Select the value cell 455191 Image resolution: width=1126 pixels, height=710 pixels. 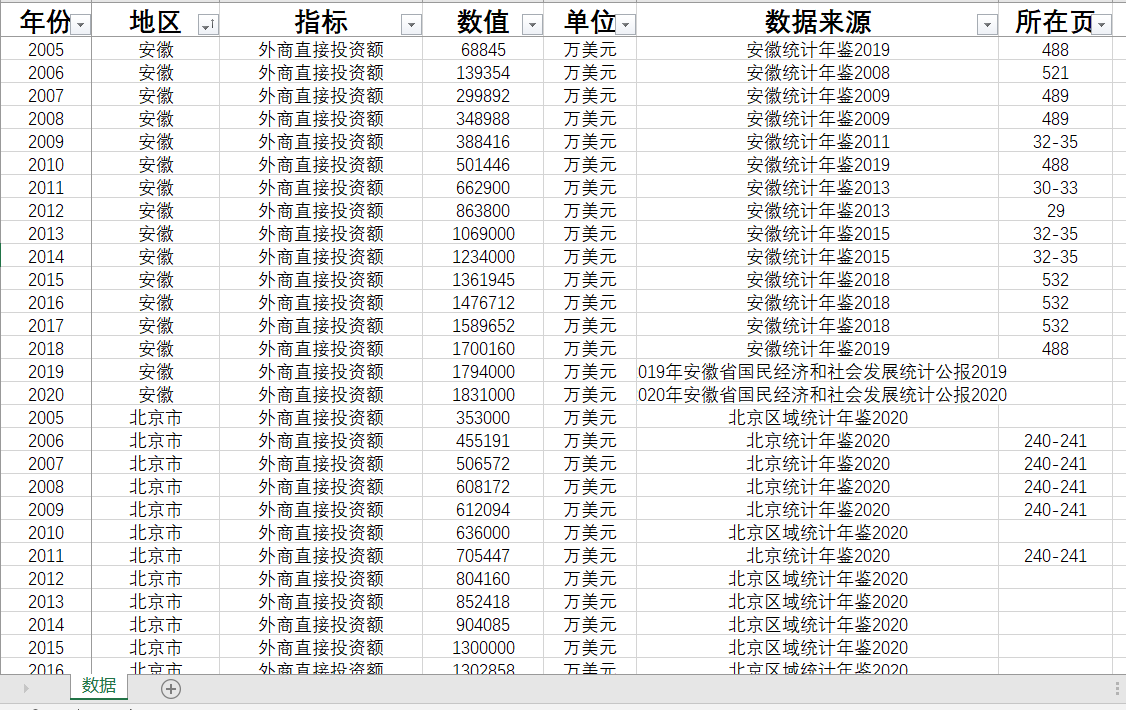483,441
